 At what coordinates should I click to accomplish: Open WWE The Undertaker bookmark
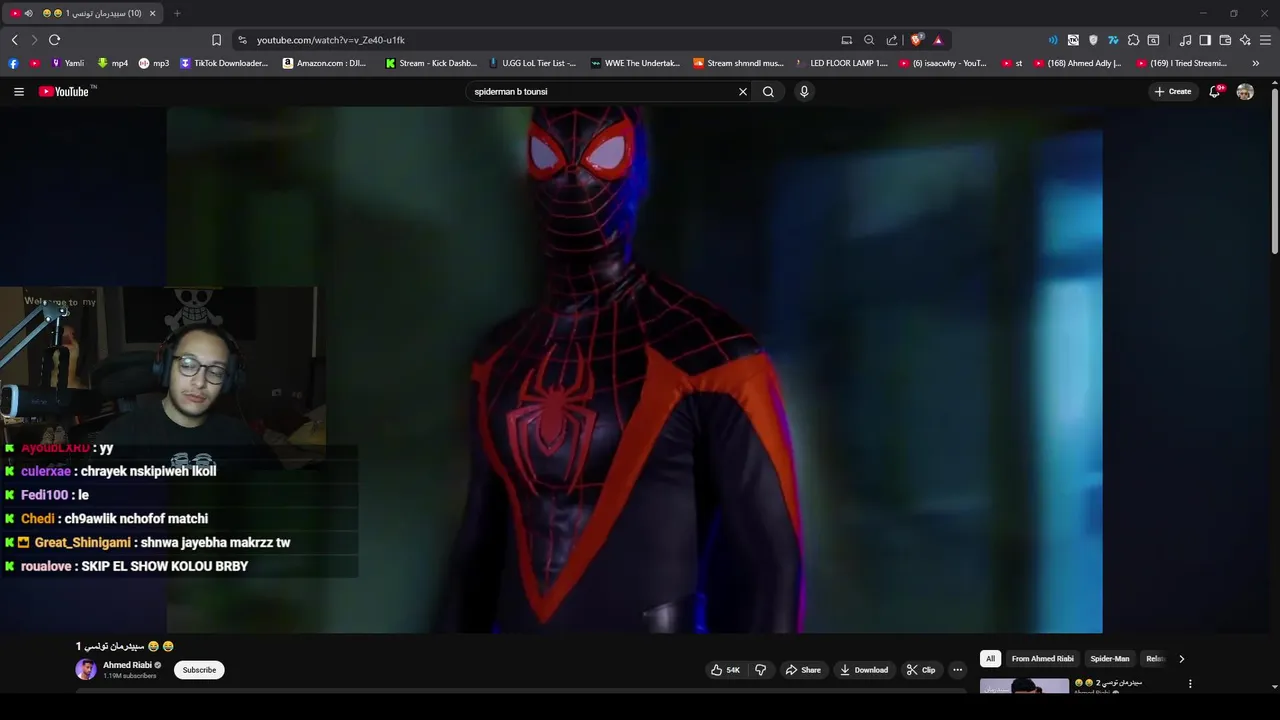636,63
